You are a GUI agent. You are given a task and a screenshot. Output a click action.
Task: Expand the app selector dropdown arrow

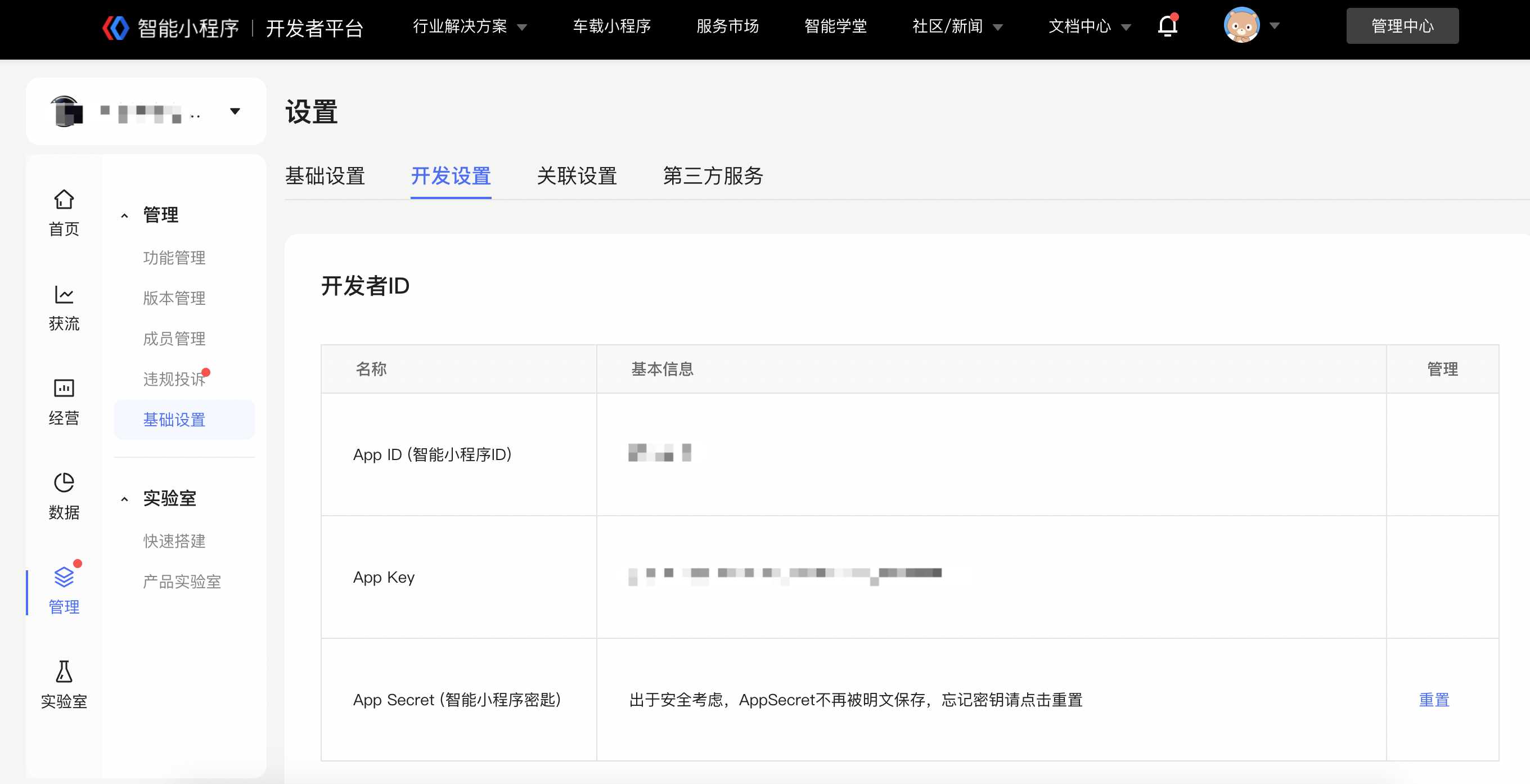[x=235, y=111]
